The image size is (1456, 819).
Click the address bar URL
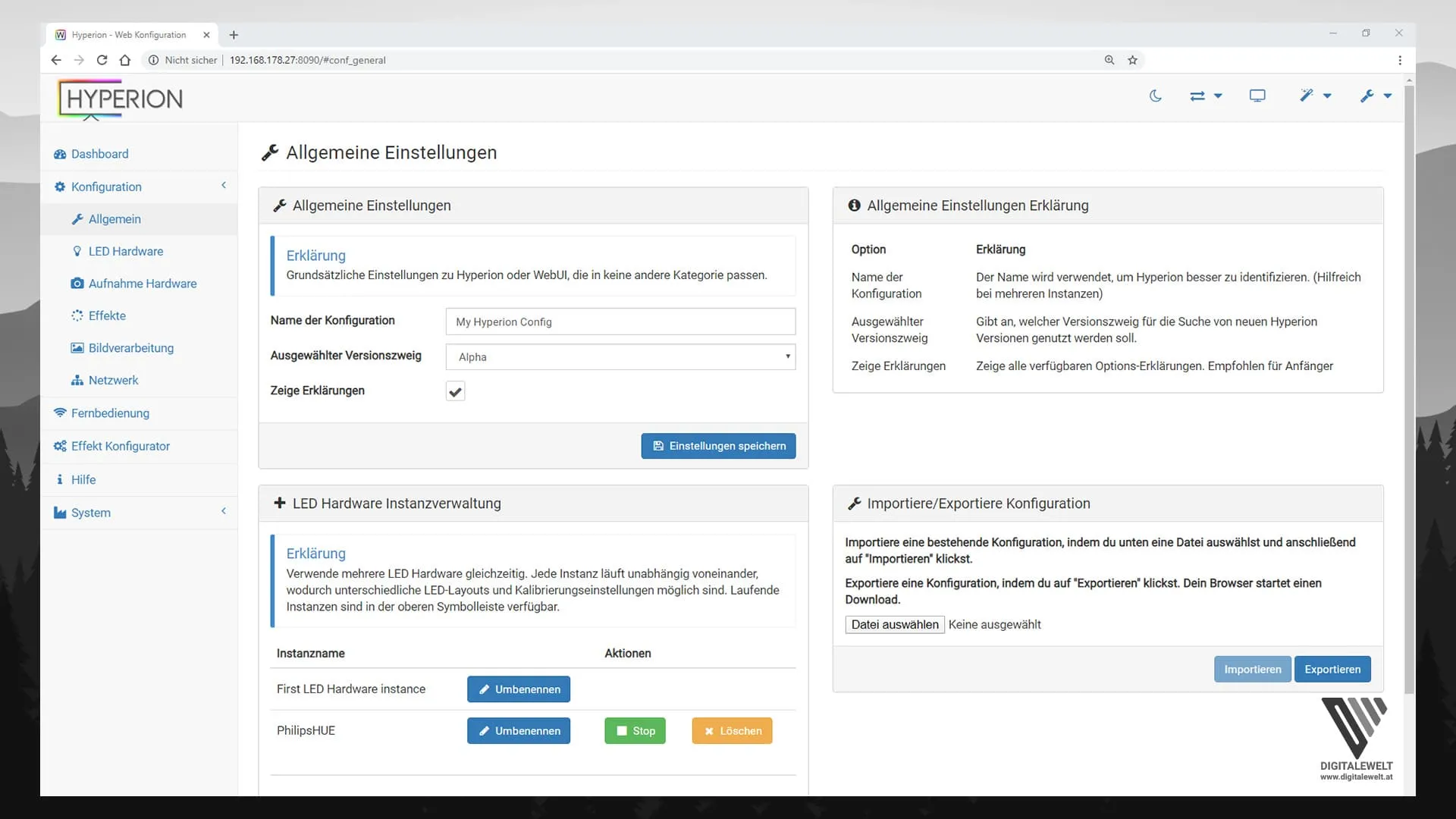(308, 60)
